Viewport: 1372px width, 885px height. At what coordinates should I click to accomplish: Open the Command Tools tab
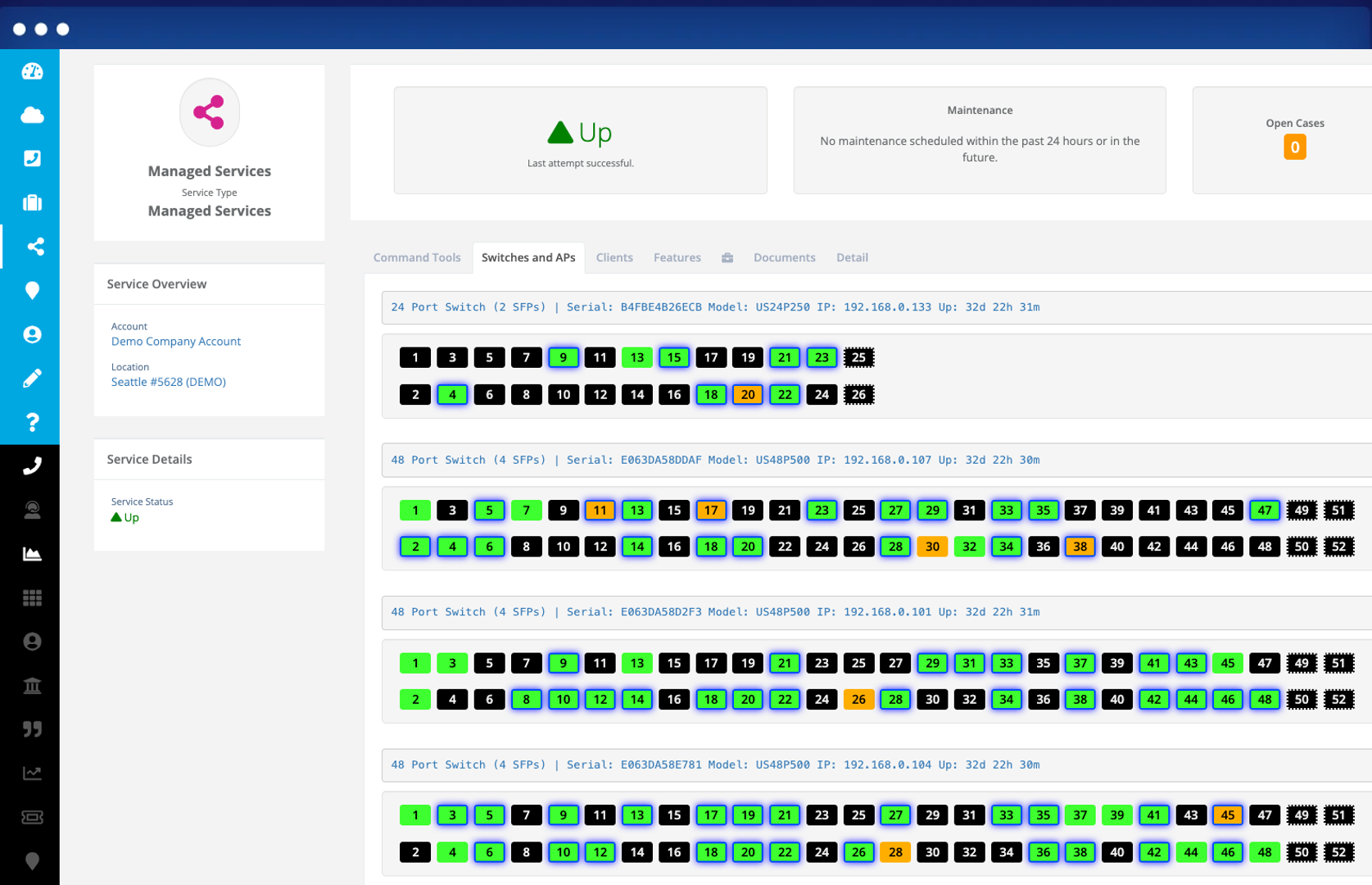[x=417, y=257]
